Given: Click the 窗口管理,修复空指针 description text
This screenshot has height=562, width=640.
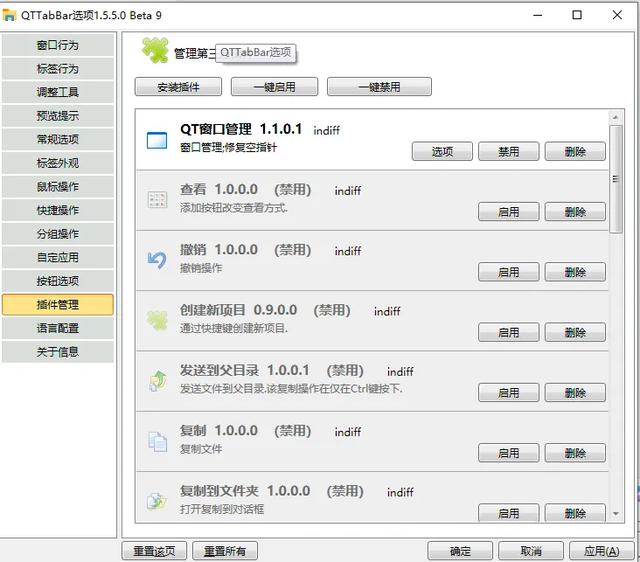Looking at the screenshot, I should click(228, 147).
